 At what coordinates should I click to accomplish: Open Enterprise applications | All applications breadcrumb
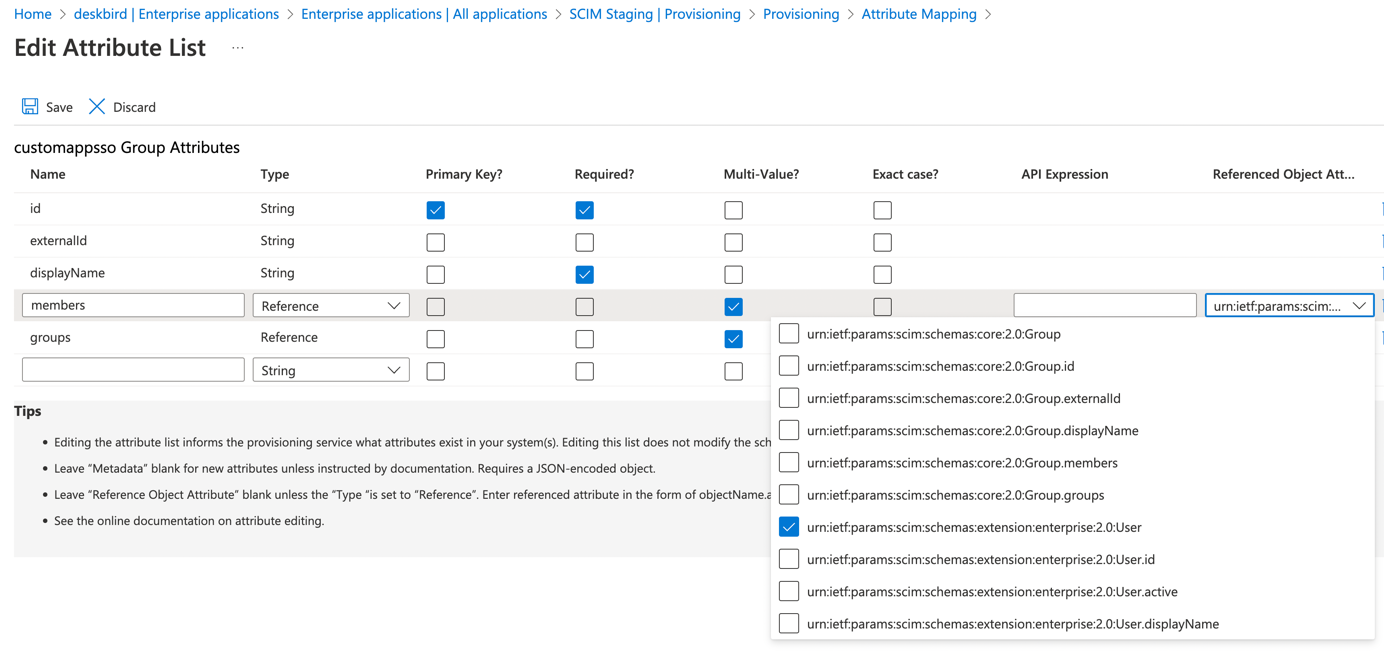pos(424,14)
